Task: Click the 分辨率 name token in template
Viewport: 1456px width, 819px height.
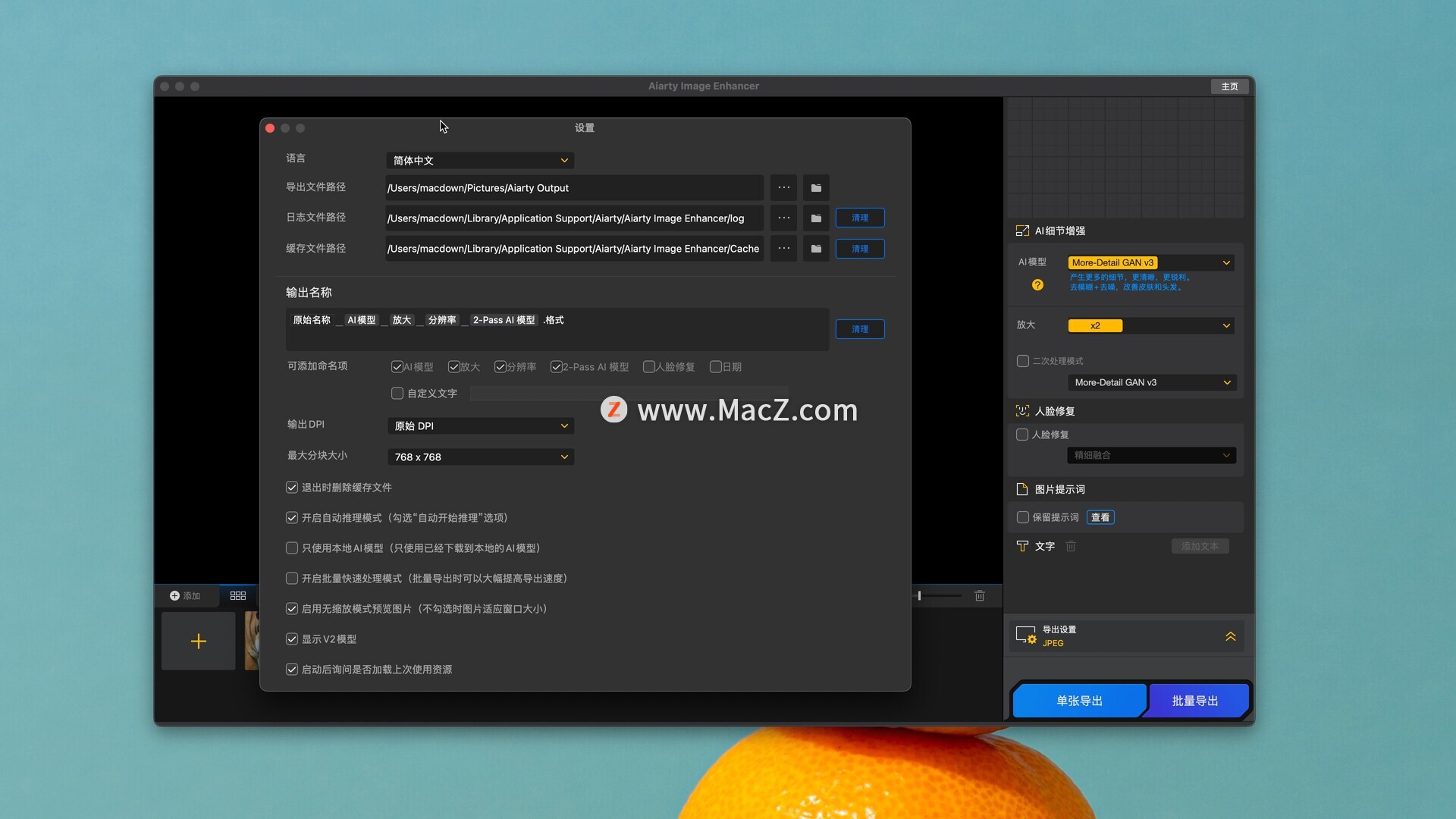Action: [442, 320]
